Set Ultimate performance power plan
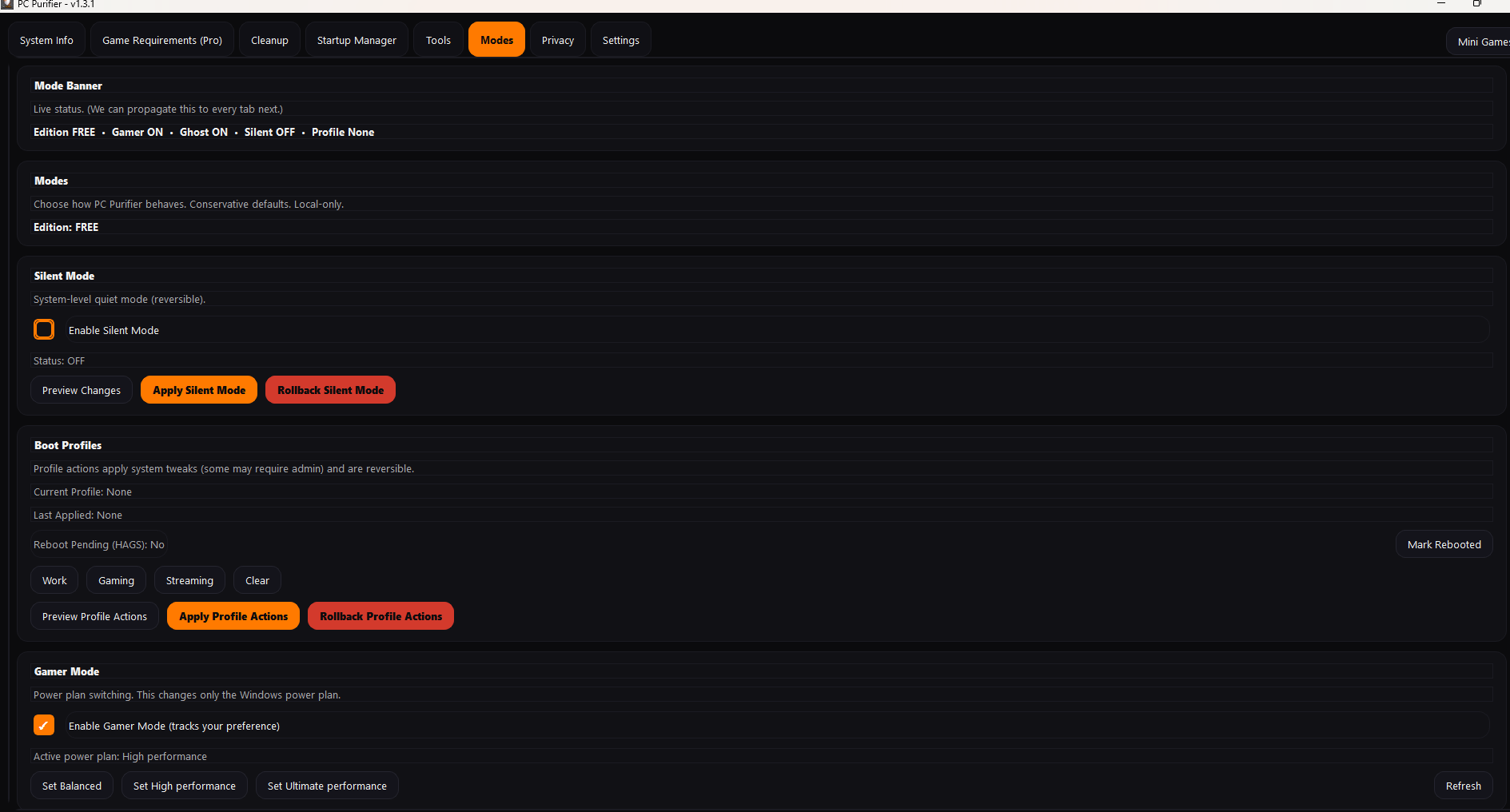Image resolution: width=1510 pixels, height=812 pixels. [x=326, y=785]
